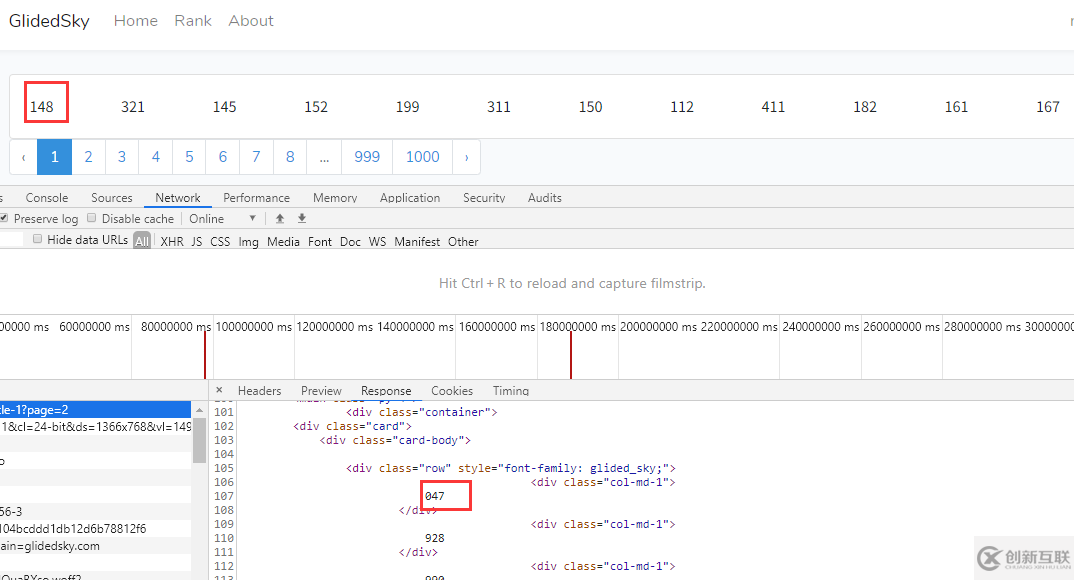Image resolution: width=1074 pixels, height=580 pixels.
Task: Go to page 2 in pagination
Action: (88, 157)
